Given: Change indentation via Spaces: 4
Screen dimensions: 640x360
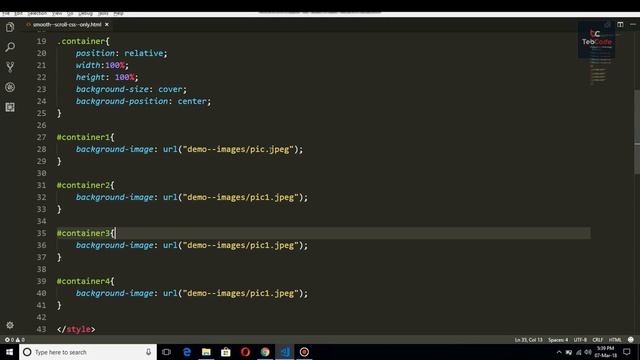Looking at the screenshot, I should pos(558,340).
